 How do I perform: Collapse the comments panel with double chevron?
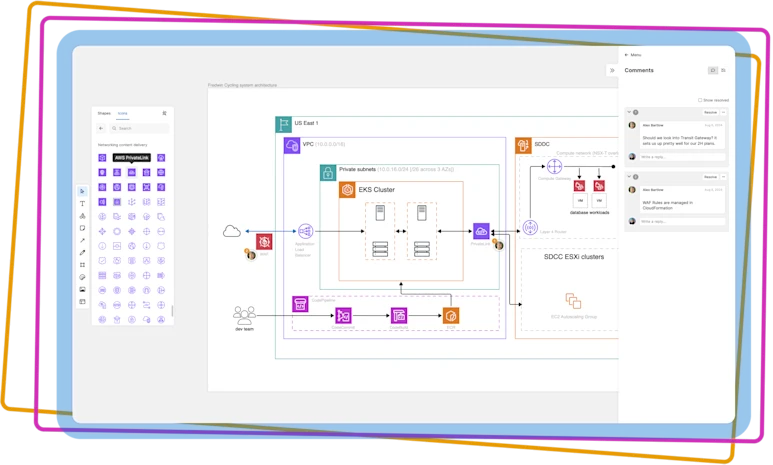[x=612, y=71]
